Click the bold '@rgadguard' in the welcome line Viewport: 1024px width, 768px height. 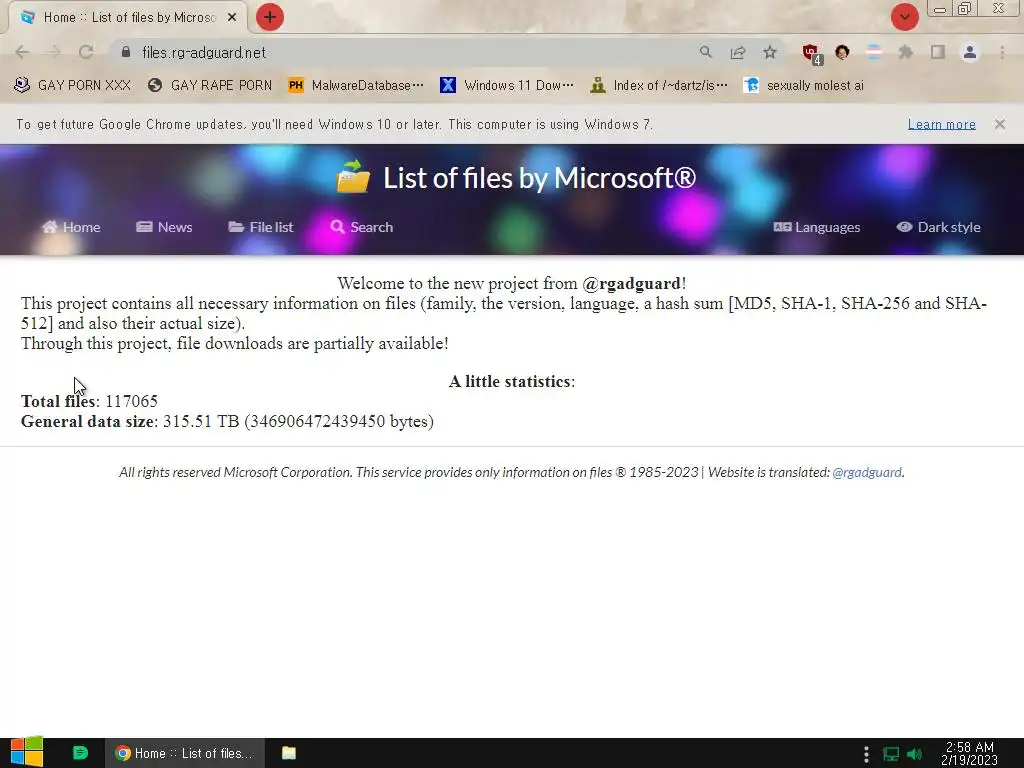pos(632,283)
